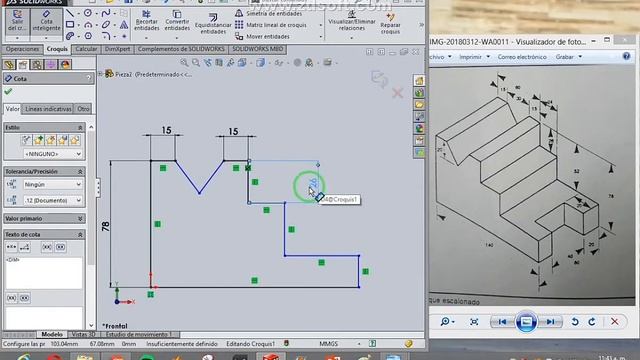The height and width of the screenshot is (360, 640).
Task: Cancel sketch with red X in corner
Action: 397,93
